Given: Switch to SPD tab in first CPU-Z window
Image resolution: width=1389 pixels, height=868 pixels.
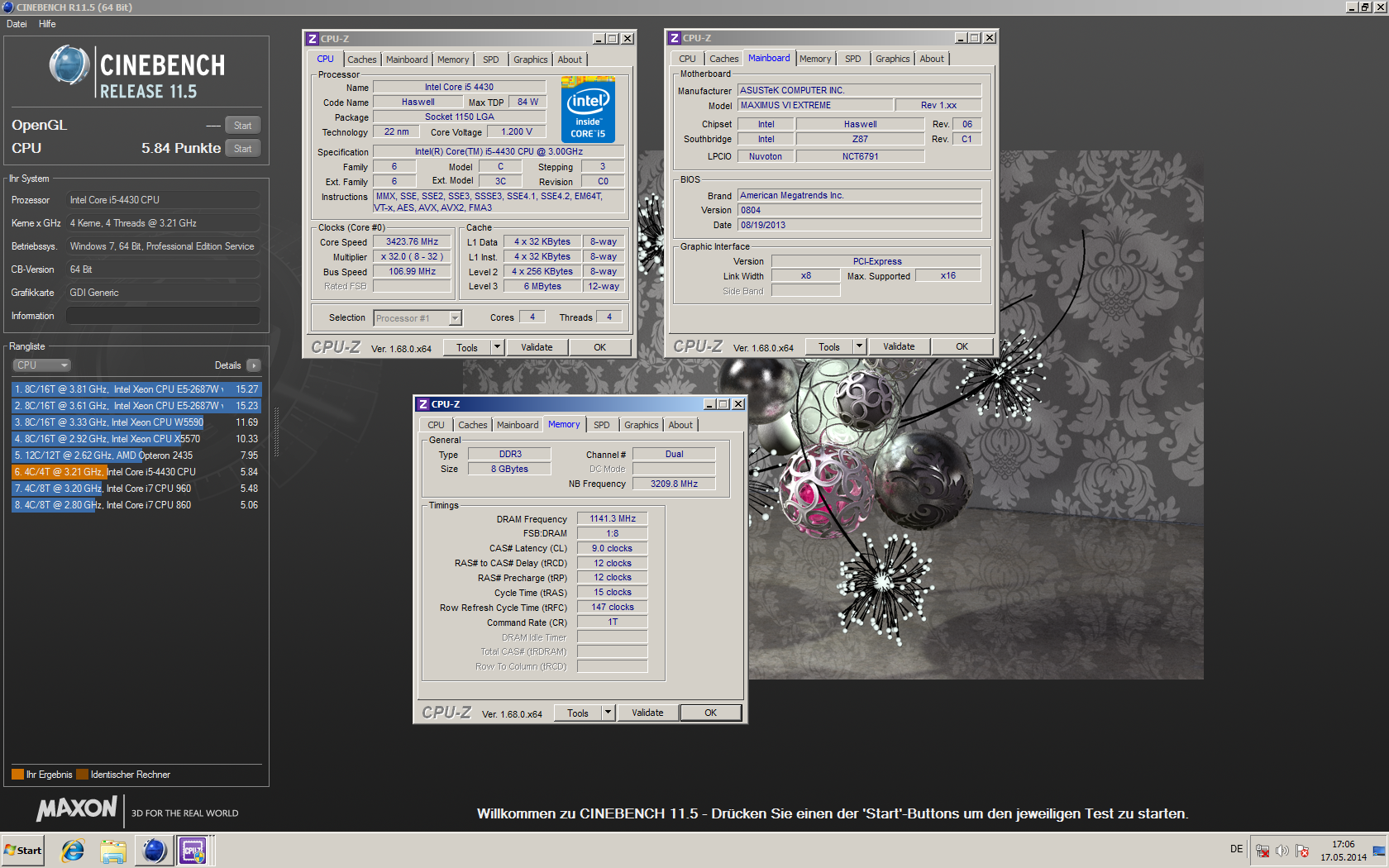Looking at the screenshot, I should tap(491, 60).
